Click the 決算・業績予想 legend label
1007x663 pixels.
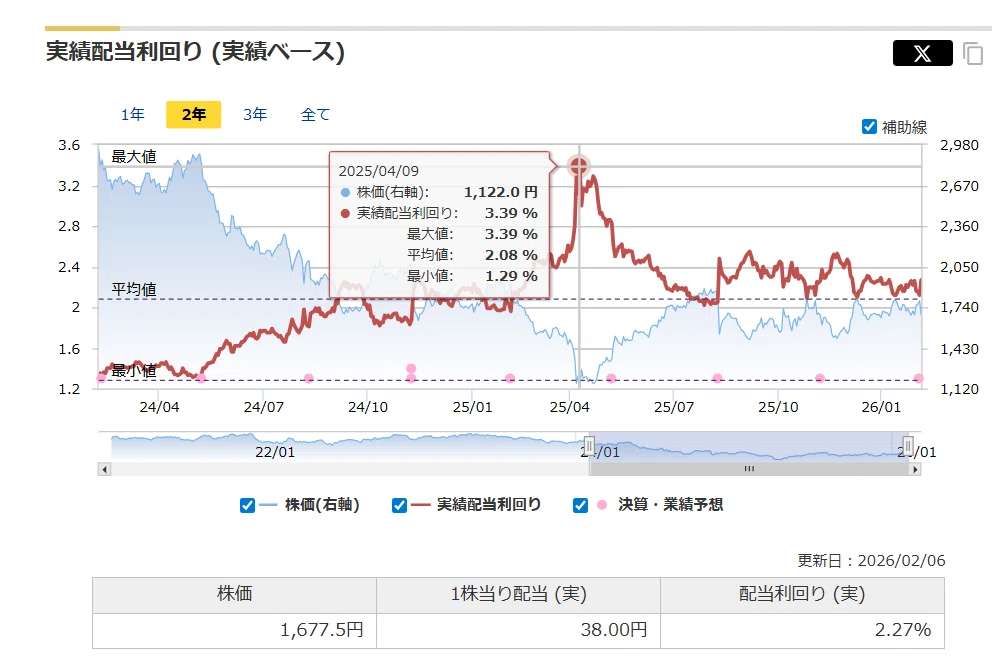point(670,505)
